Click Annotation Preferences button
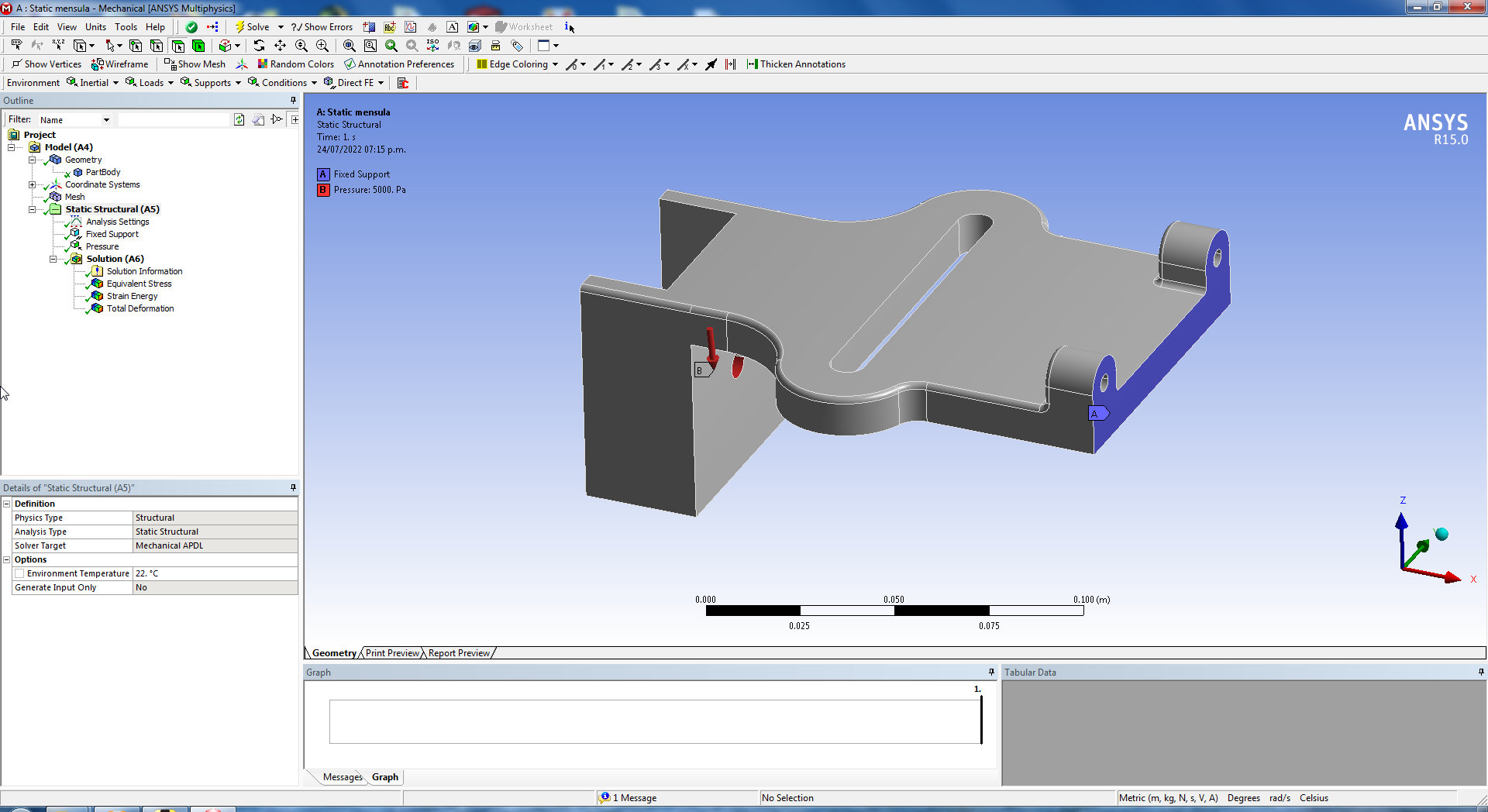The height and width of the screenshot is (812, 1488). coord(399,64)
